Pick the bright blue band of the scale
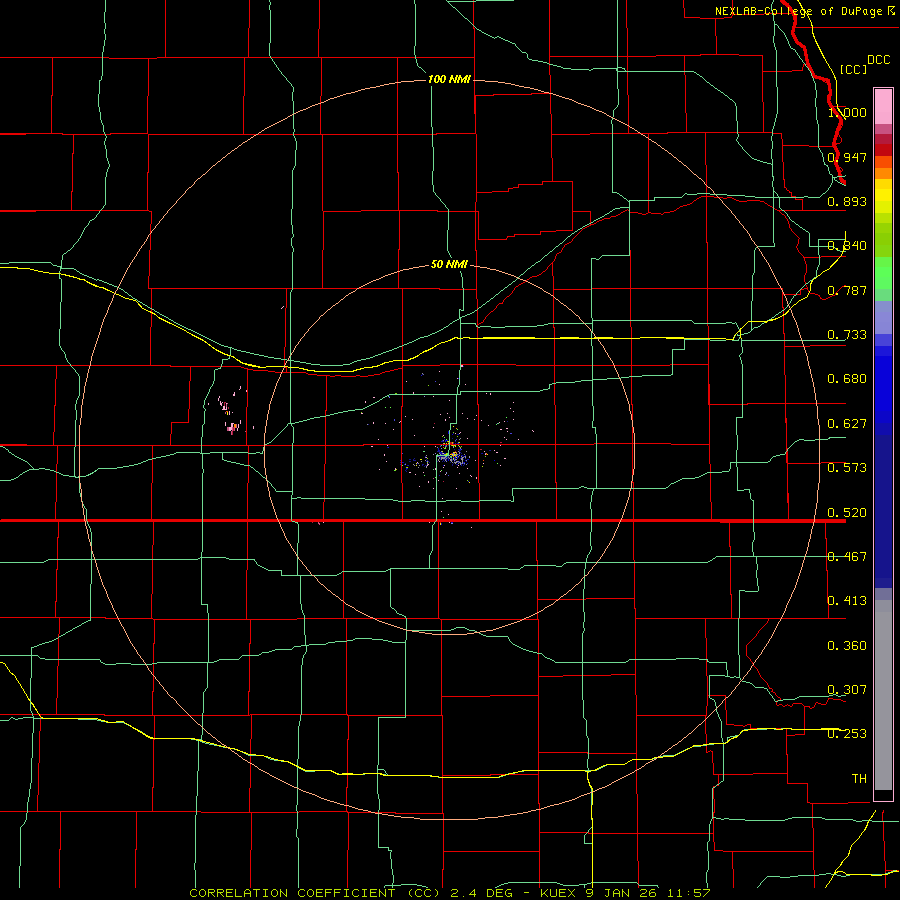The height and width of the screenshot is (900, 900). coord(883,390)
